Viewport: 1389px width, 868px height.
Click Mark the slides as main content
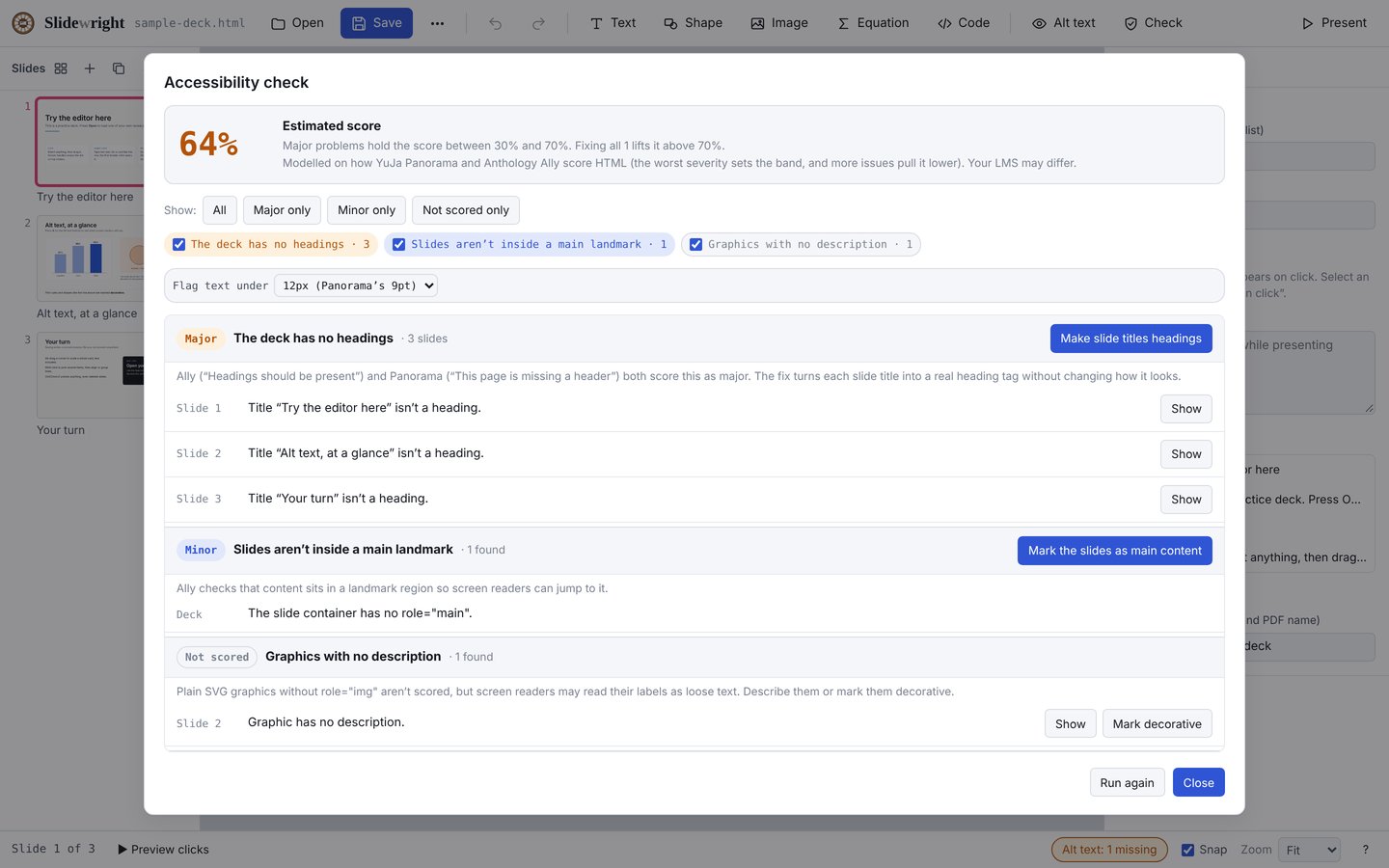coord(1115,551)
